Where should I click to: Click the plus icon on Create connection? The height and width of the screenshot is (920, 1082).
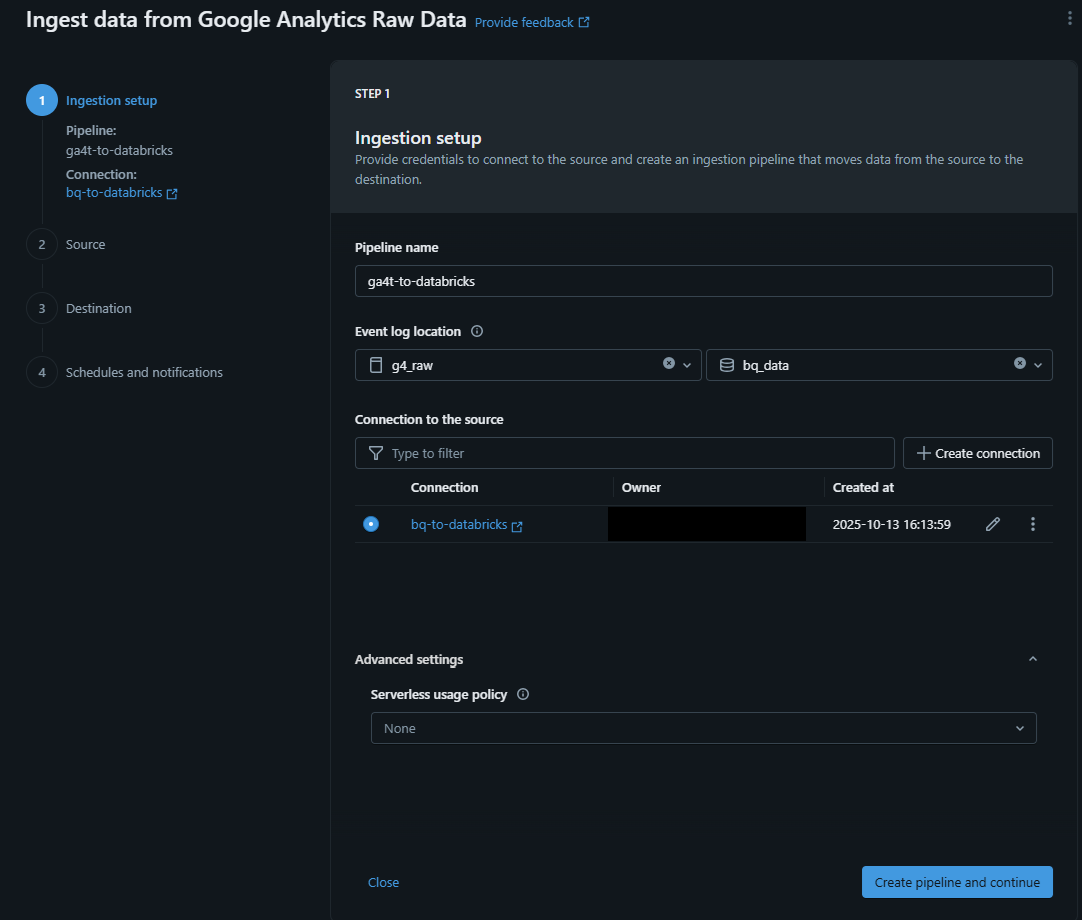923,453
